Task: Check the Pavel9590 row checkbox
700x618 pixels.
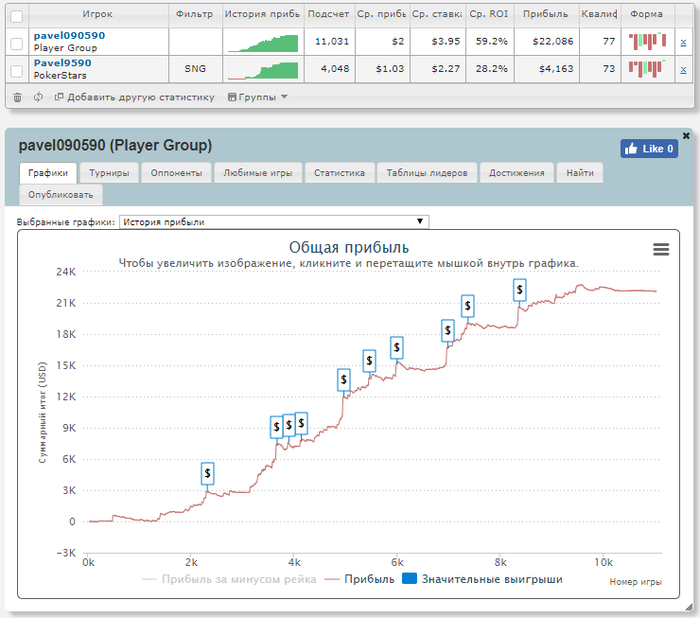Action: coord(17,71)
